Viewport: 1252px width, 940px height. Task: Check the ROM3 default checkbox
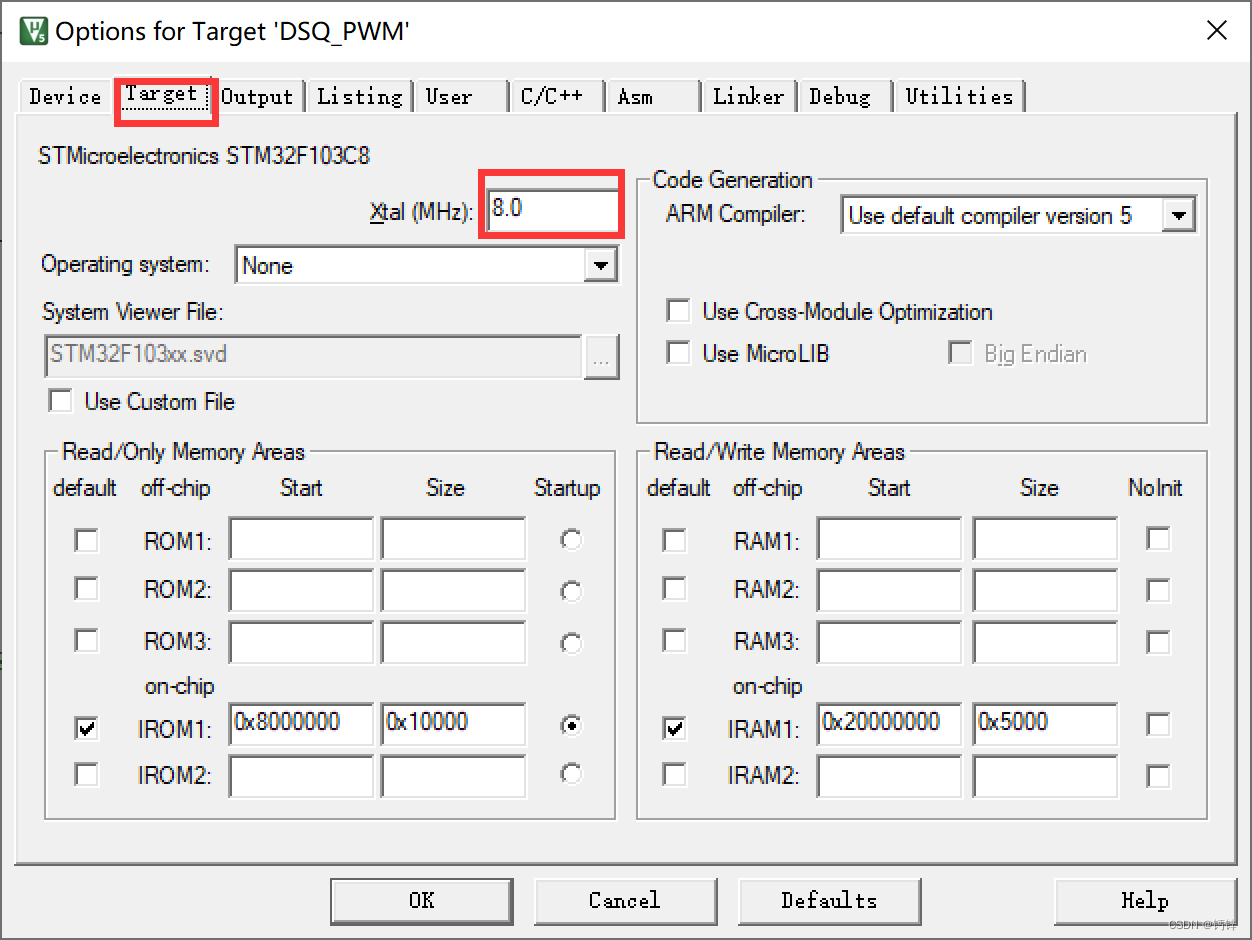click(x=87, y=640)
